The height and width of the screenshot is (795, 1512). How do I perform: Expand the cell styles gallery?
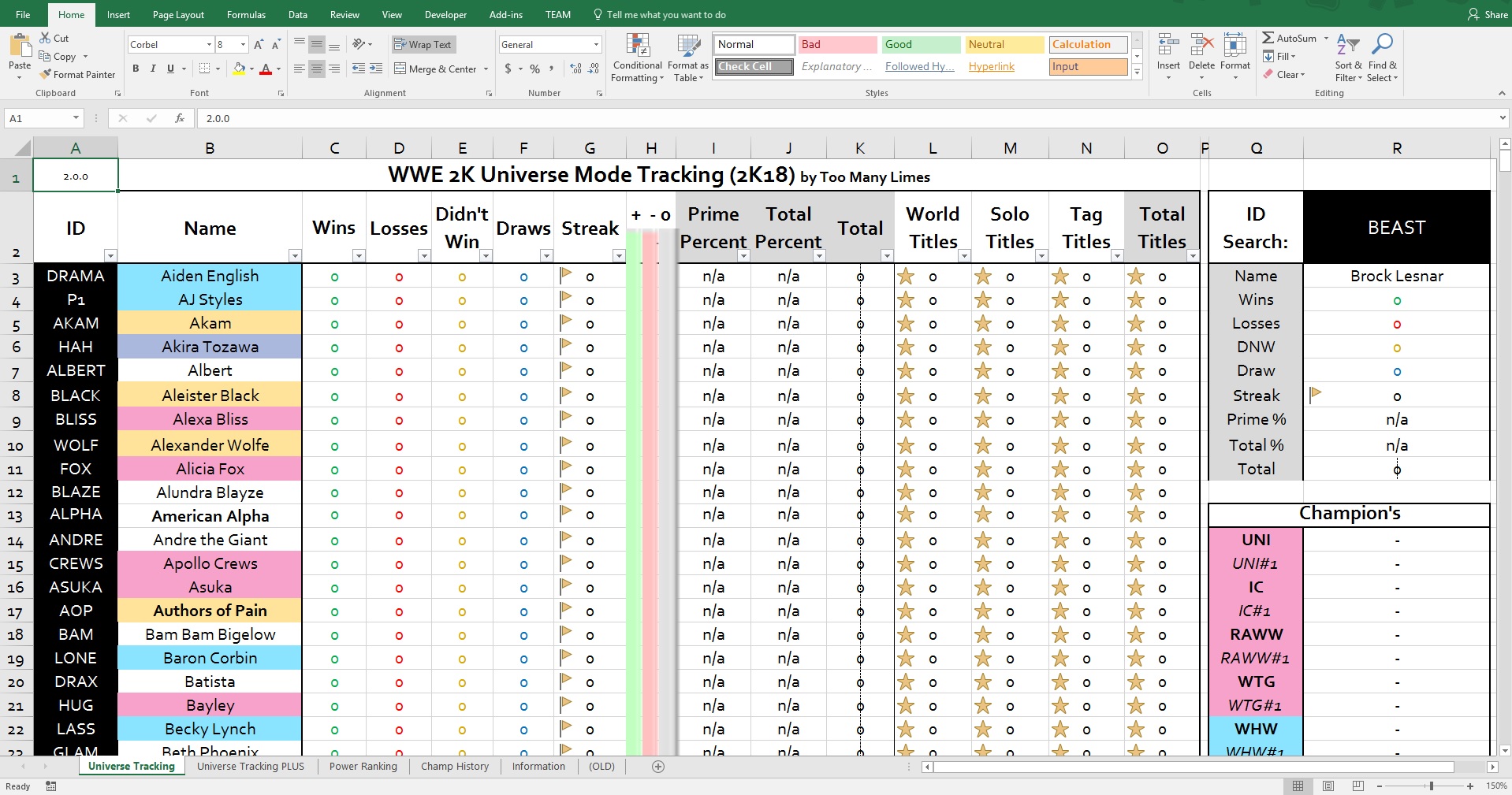click(x=1137, y=72)
